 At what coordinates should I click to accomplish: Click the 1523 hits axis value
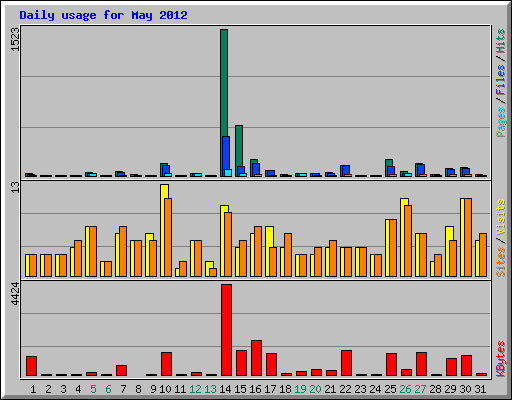[x=15, y=39]
